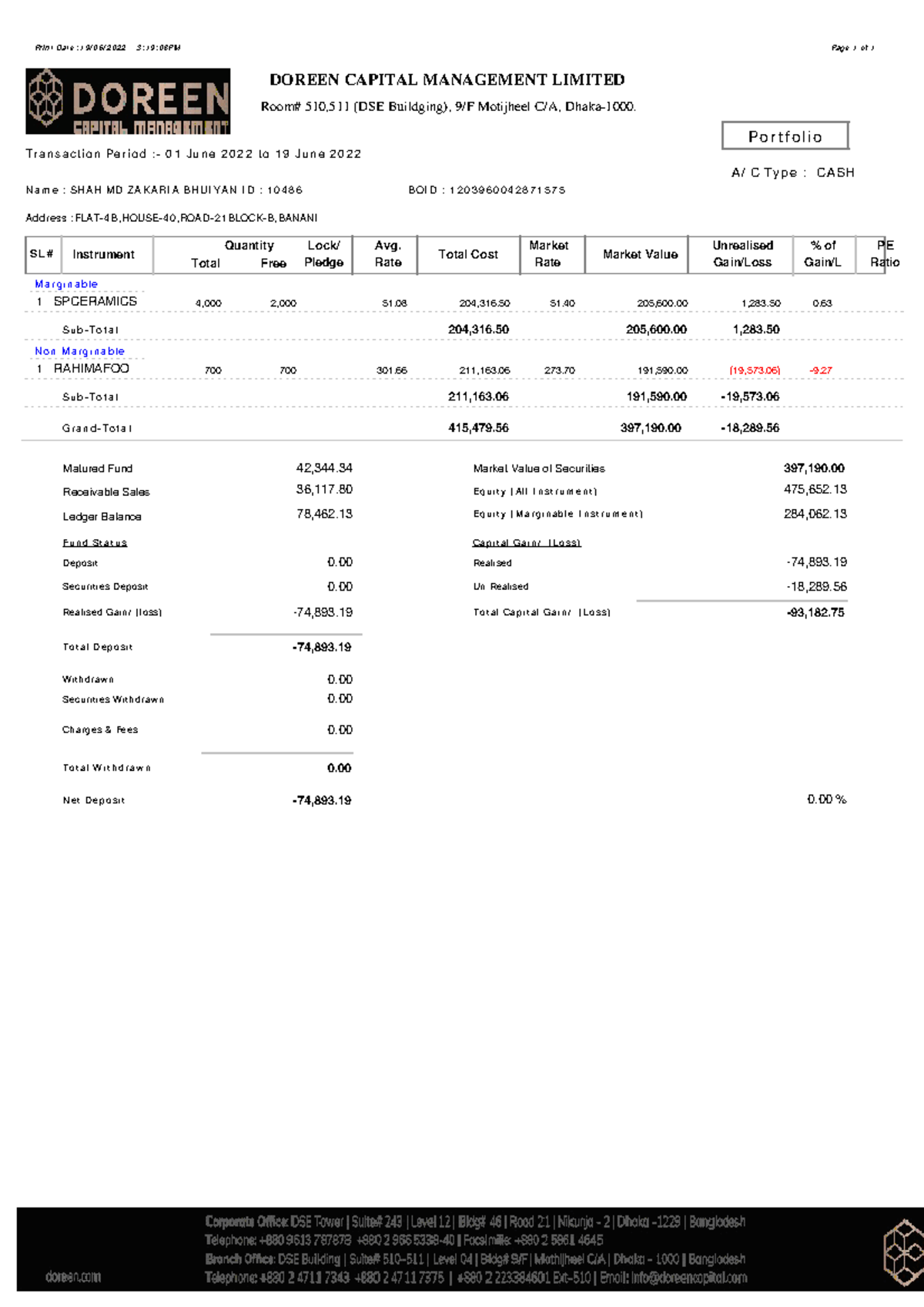The image size is (924, 1307).
Task: Click the Print Date text
Action: pos(108,48)
